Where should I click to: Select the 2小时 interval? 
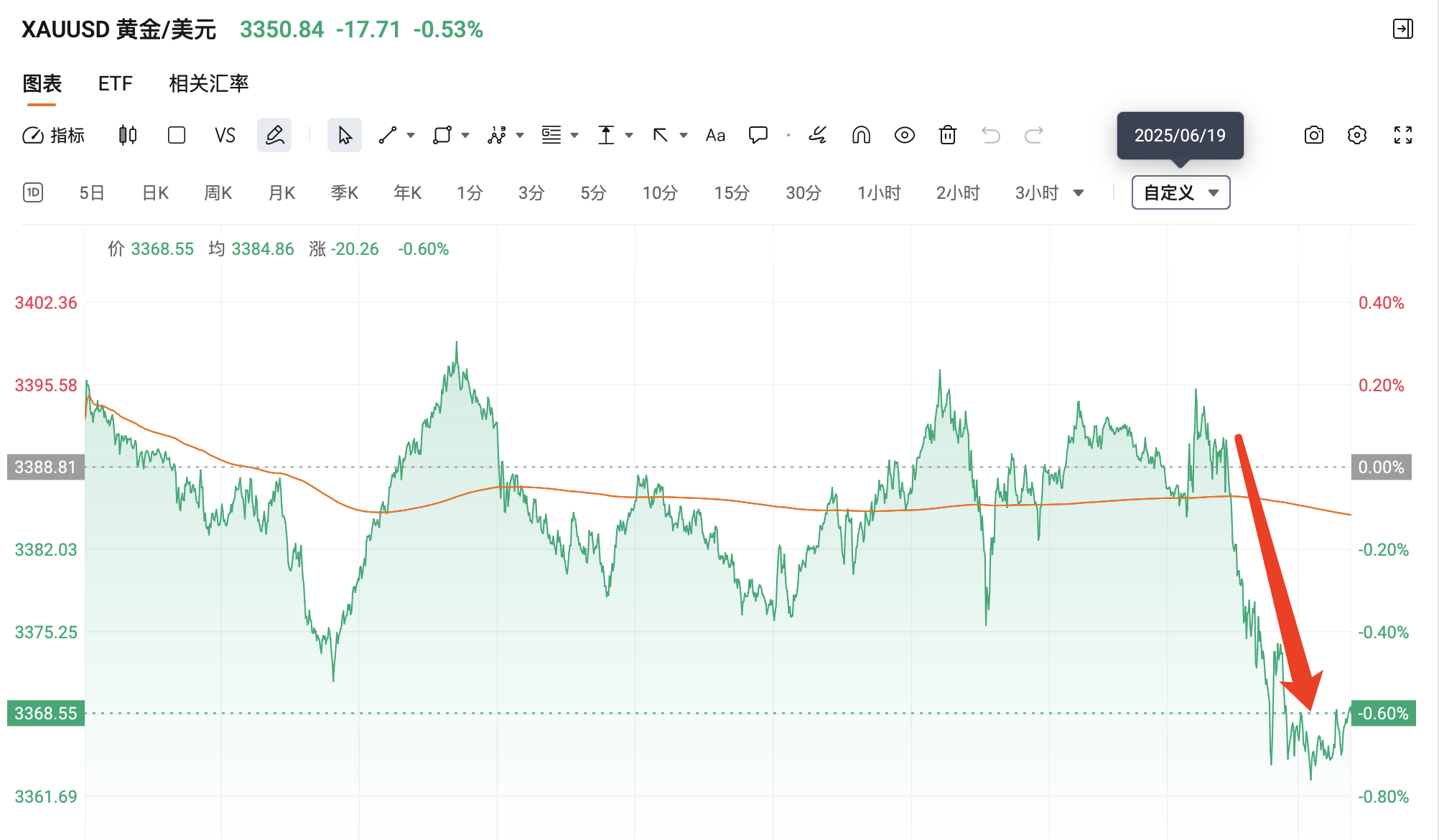[958, 192]
